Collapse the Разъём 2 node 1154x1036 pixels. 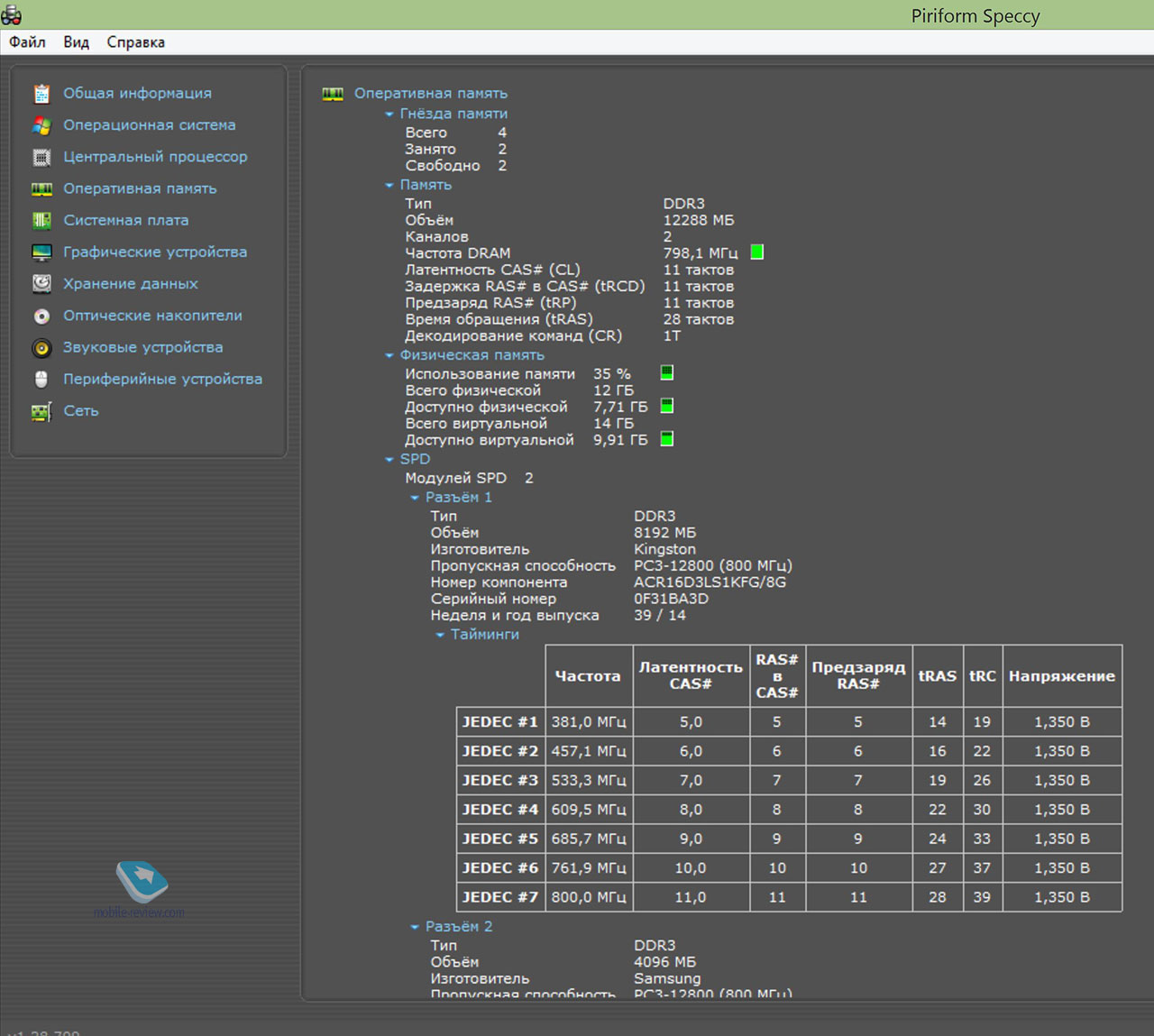coord(415,928)
